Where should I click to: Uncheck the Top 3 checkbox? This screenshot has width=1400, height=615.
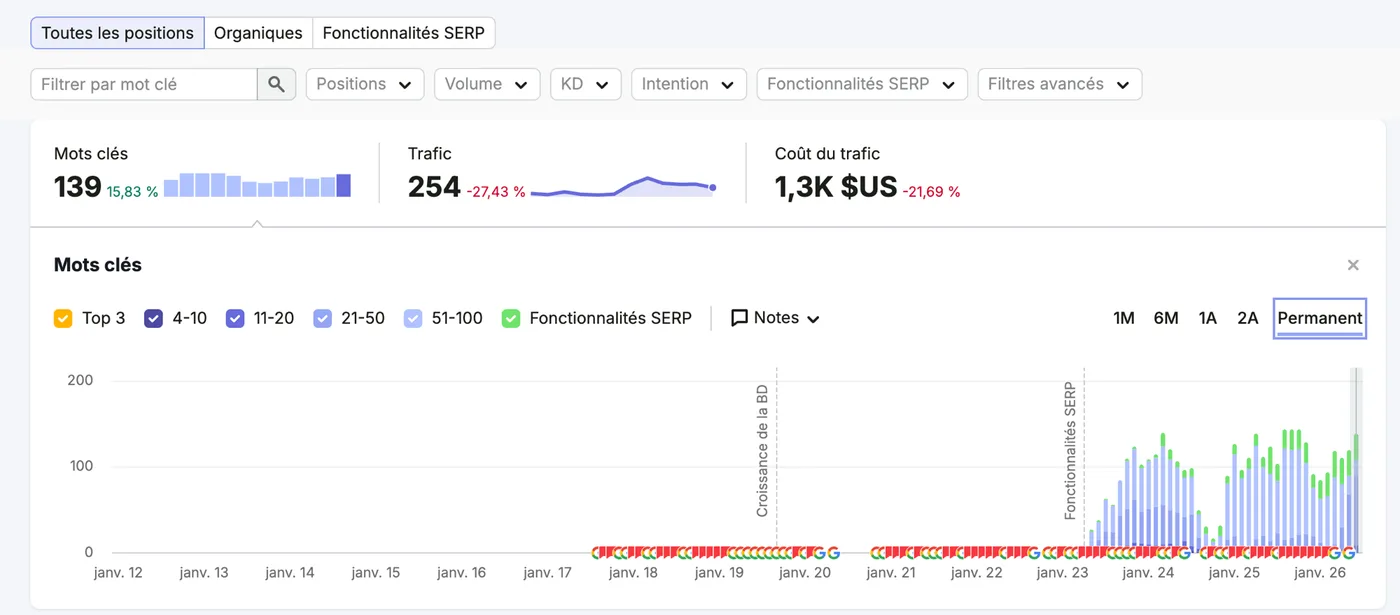point(63,318)
